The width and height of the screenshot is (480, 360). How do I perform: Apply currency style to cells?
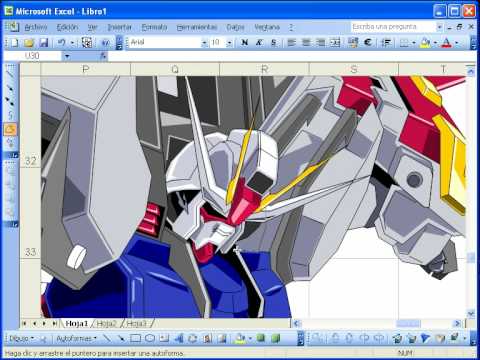(x=353, y=42)
